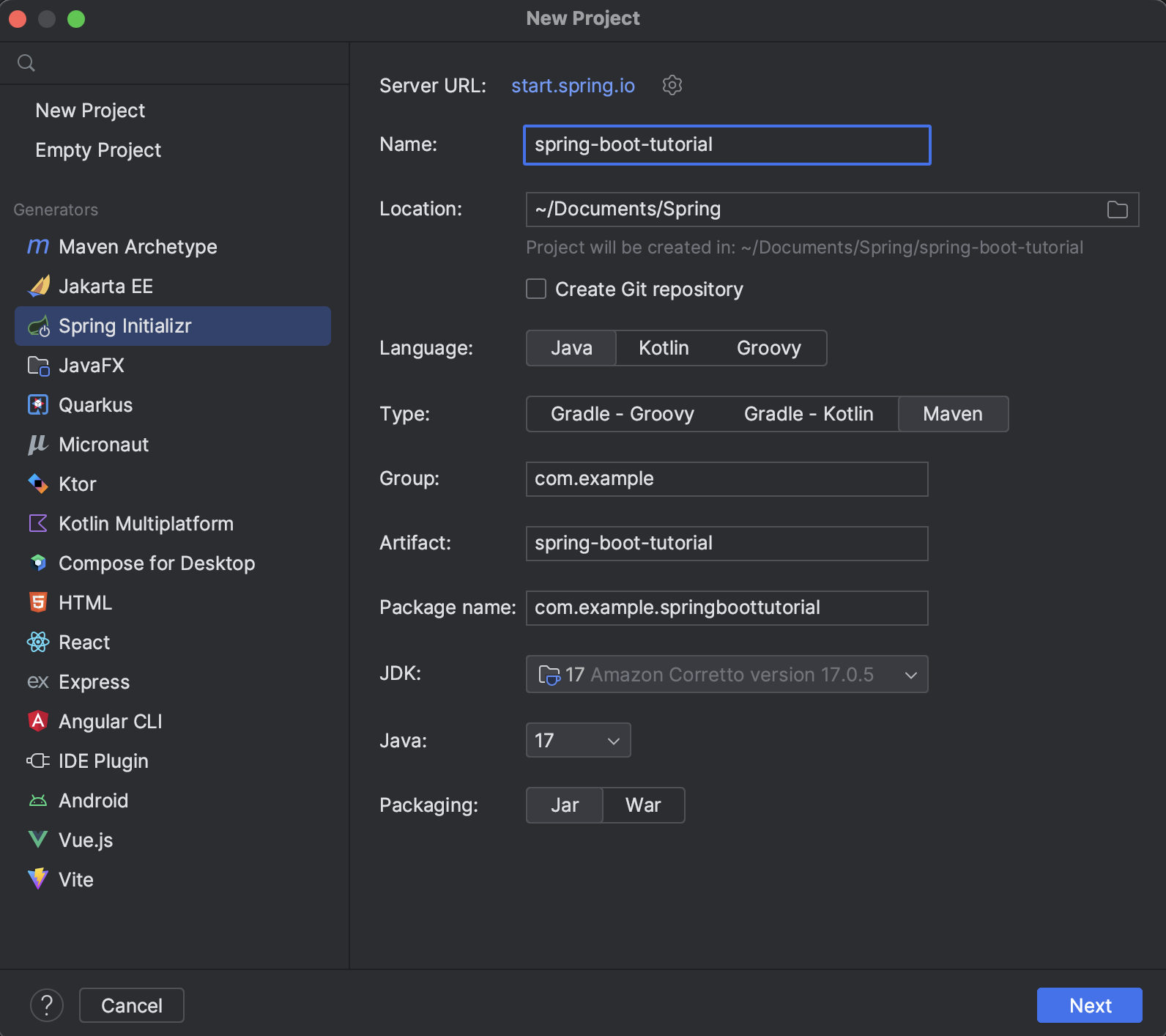Click the search magnifier icon
Screen dimensions: 1166x1036
click(26, 63)
